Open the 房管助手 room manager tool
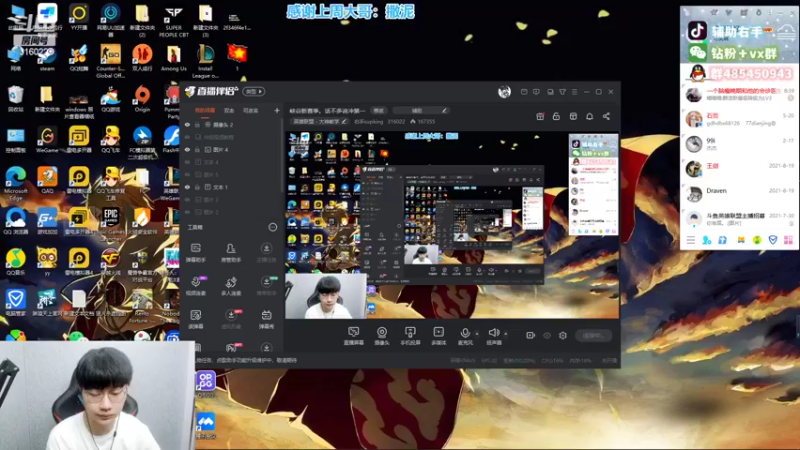 point(231,253)
